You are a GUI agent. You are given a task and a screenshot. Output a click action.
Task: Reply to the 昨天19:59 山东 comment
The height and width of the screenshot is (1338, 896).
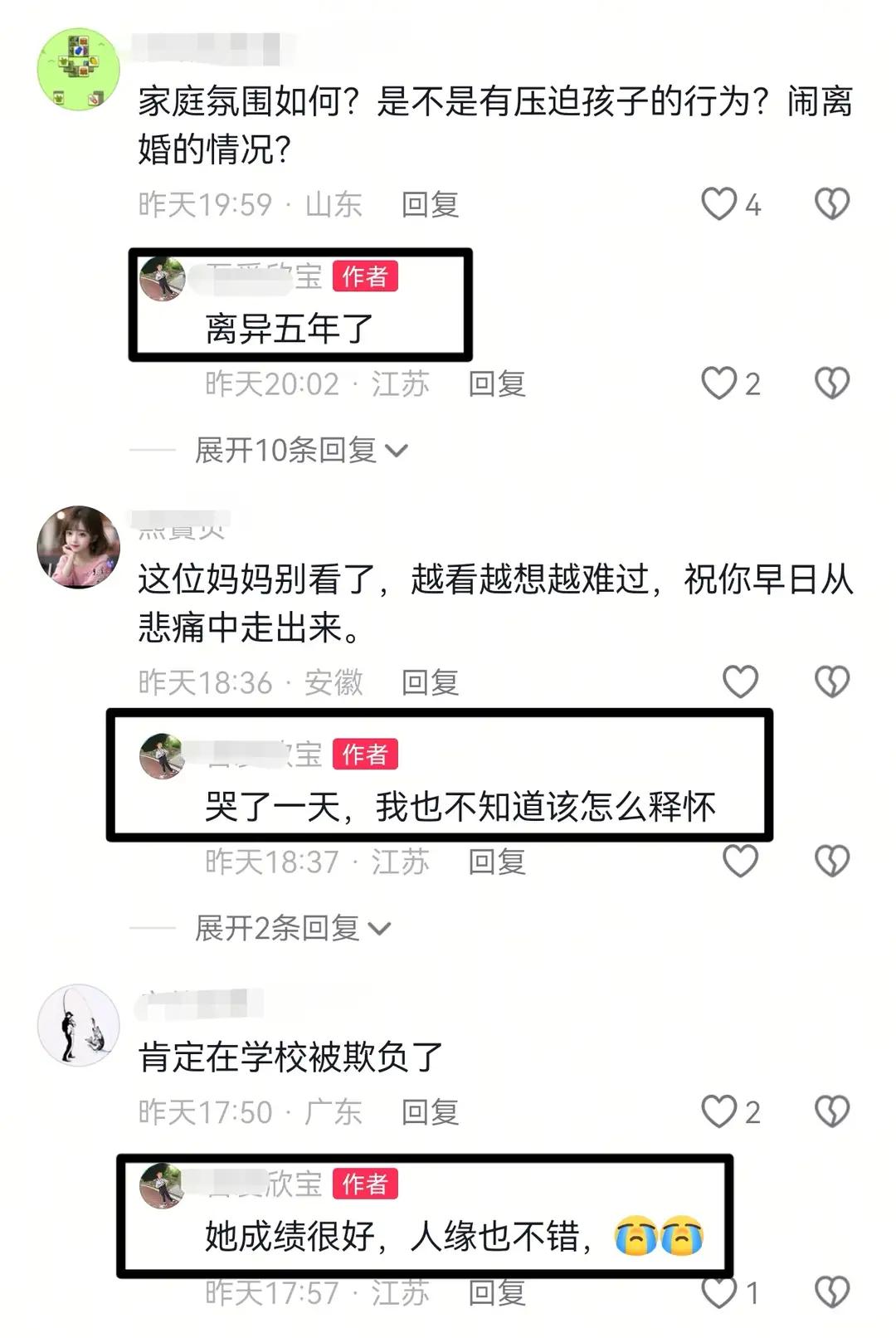[430, 204]
